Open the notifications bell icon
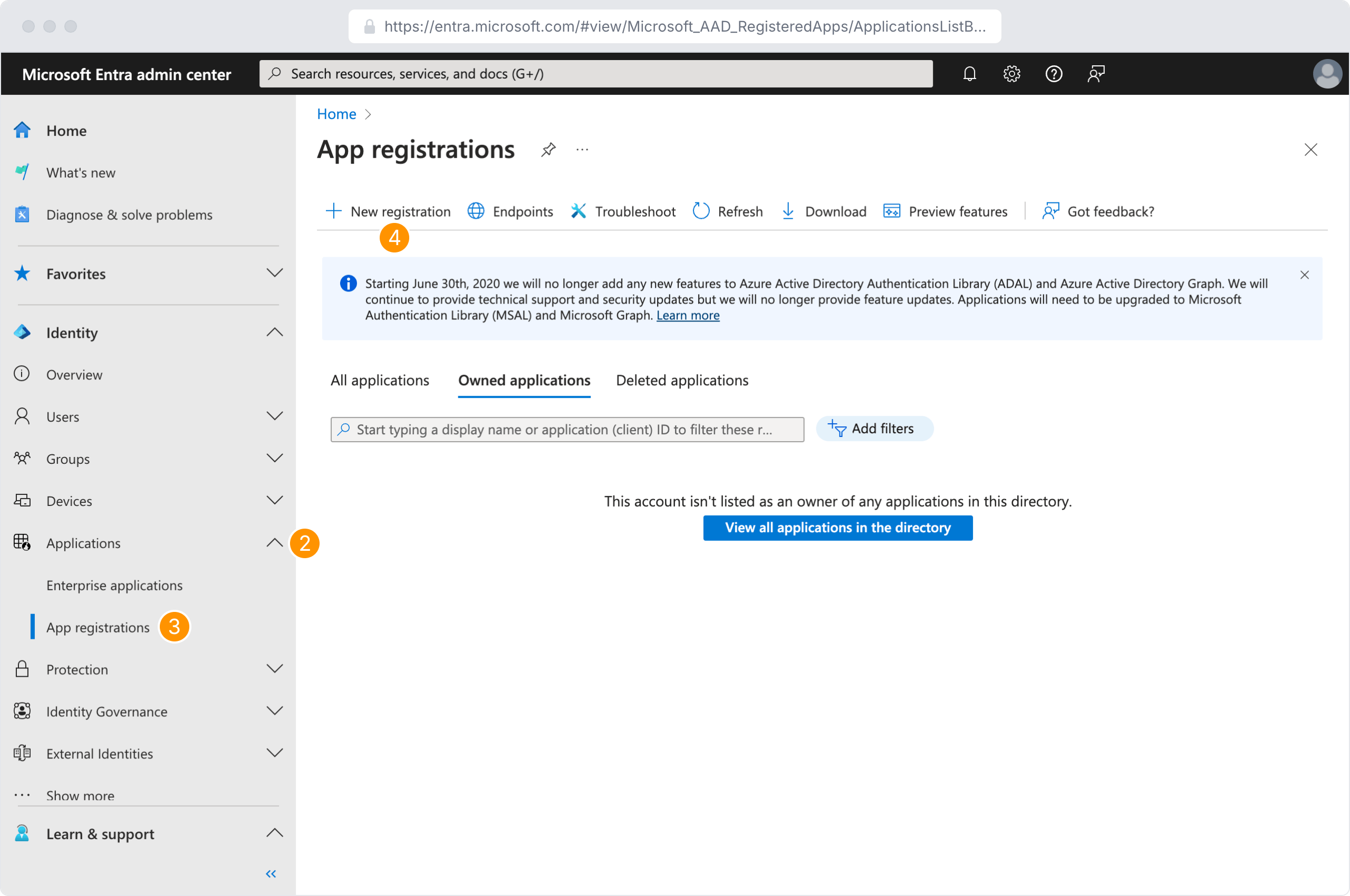This screenshot has height=896, width=1350. 969,74
